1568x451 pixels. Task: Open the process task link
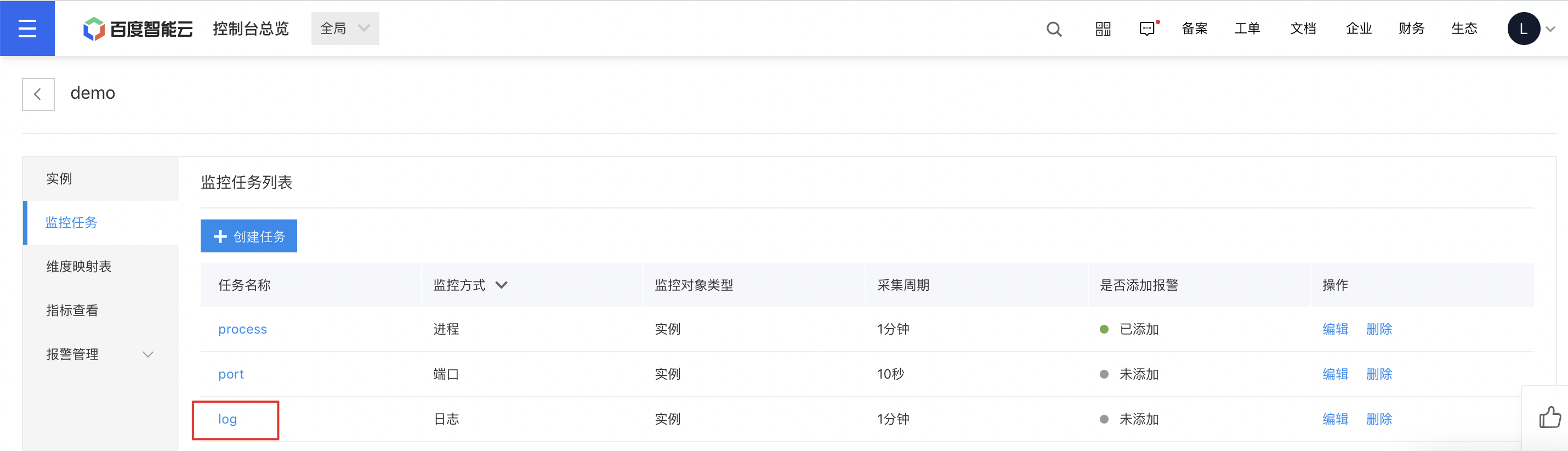(x=242, y=329)
